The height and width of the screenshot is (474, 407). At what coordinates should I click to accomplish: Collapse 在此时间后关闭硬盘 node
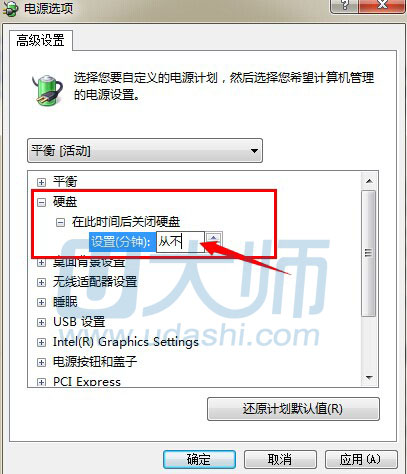point(60,222)
